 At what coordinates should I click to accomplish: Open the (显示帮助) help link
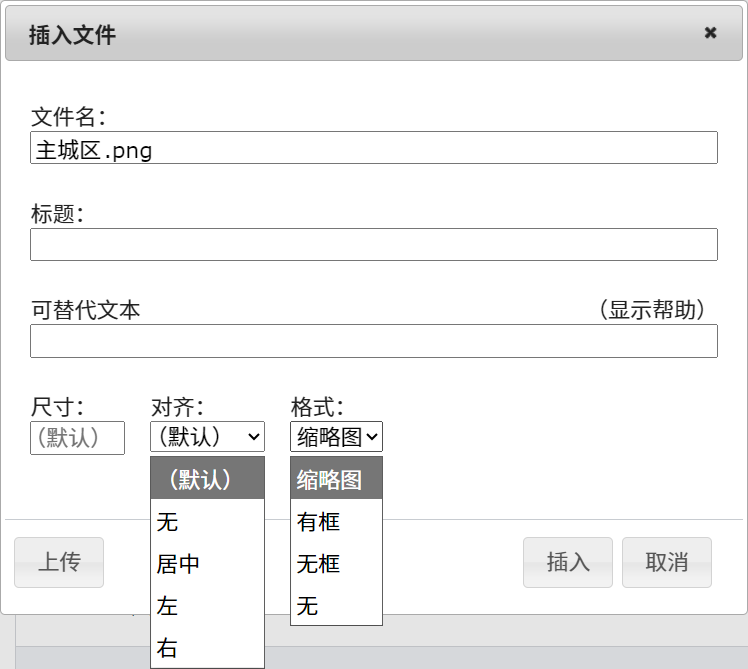tap(652, 310)
